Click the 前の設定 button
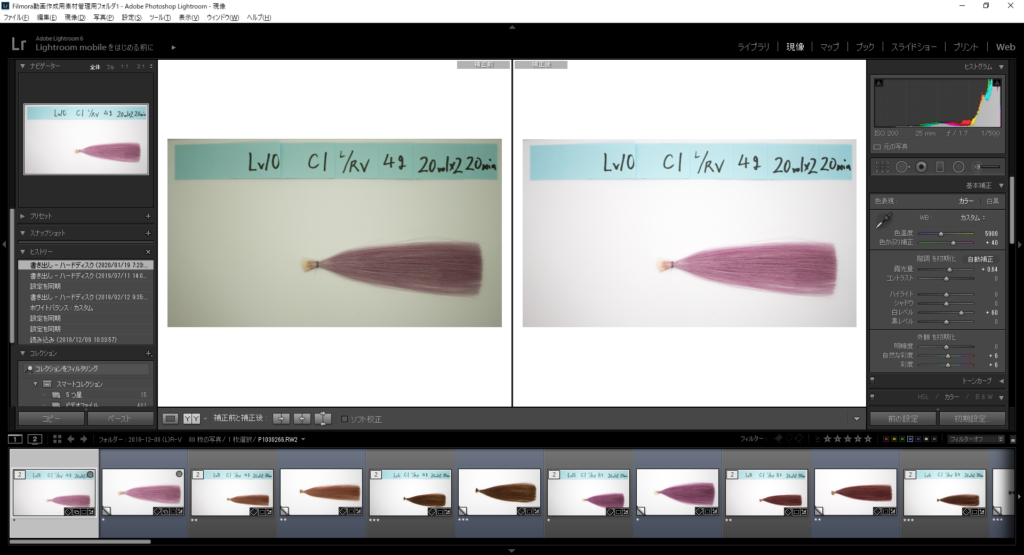1024x555 pixels. (x=902, y=418)
